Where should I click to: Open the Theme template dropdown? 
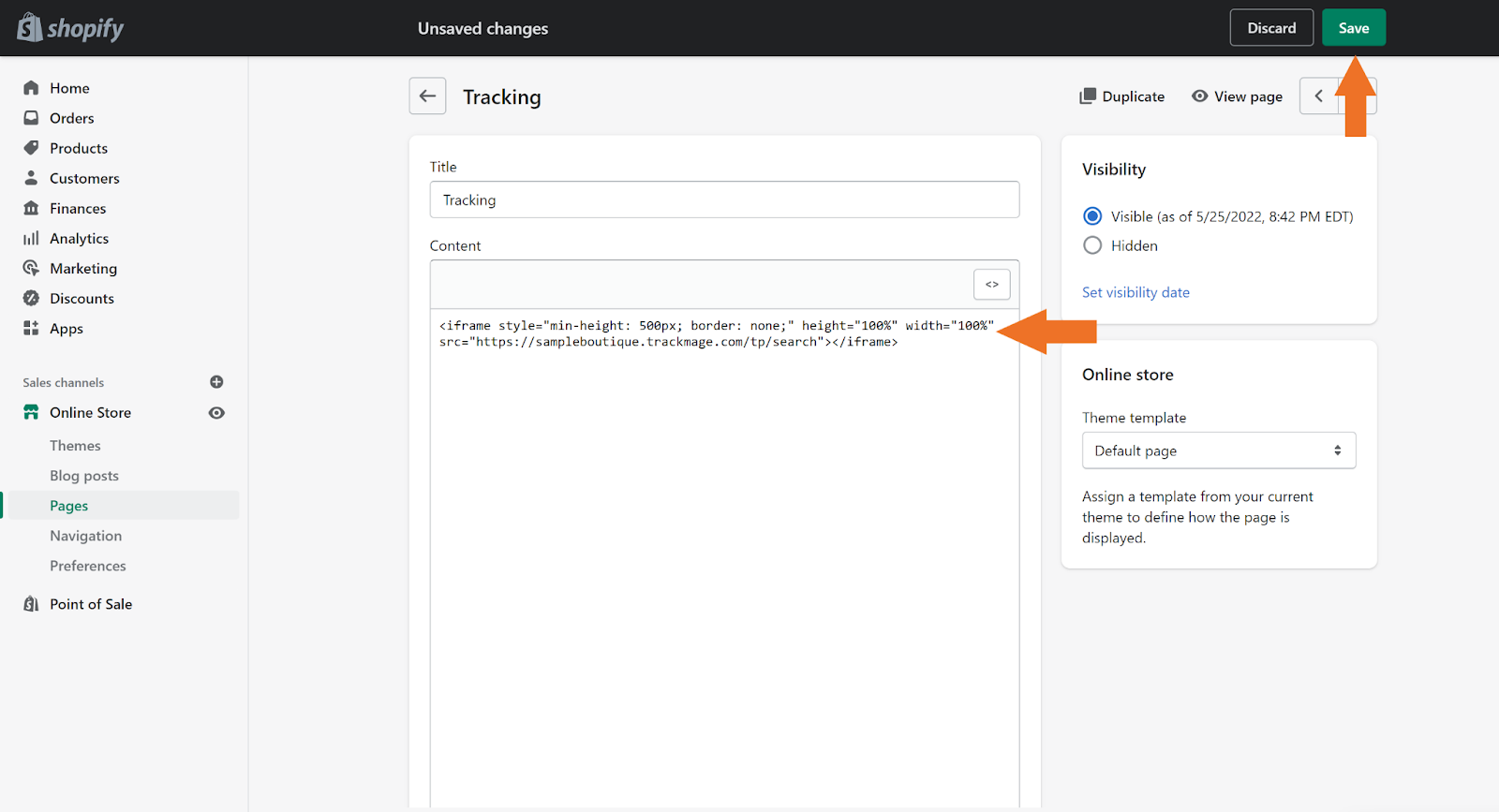(1219, 450)
